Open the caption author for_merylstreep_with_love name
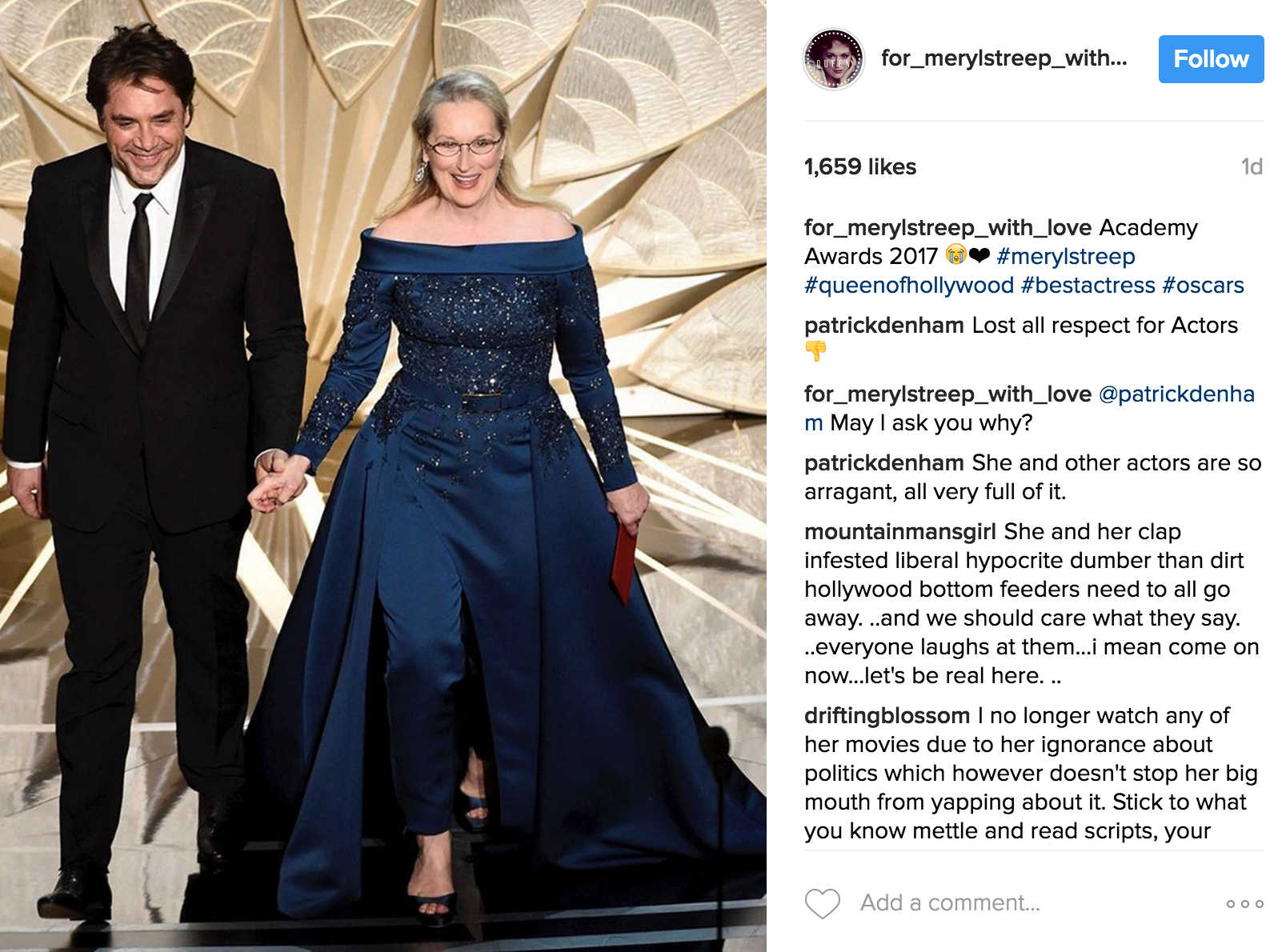 point(947,227)
